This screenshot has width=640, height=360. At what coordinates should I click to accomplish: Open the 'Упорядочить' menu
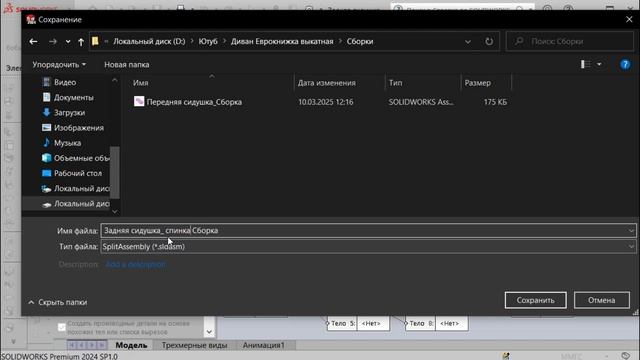click(59, 64)
